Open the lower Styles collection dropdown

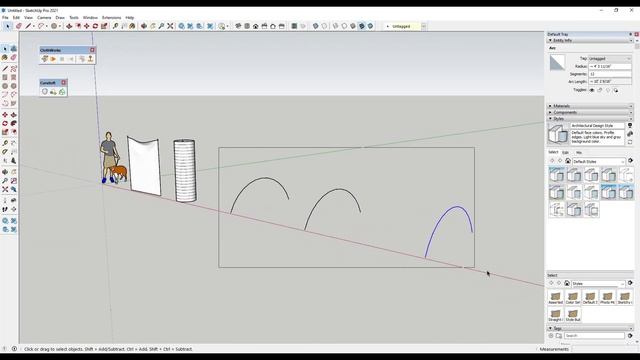pos(598,283)
